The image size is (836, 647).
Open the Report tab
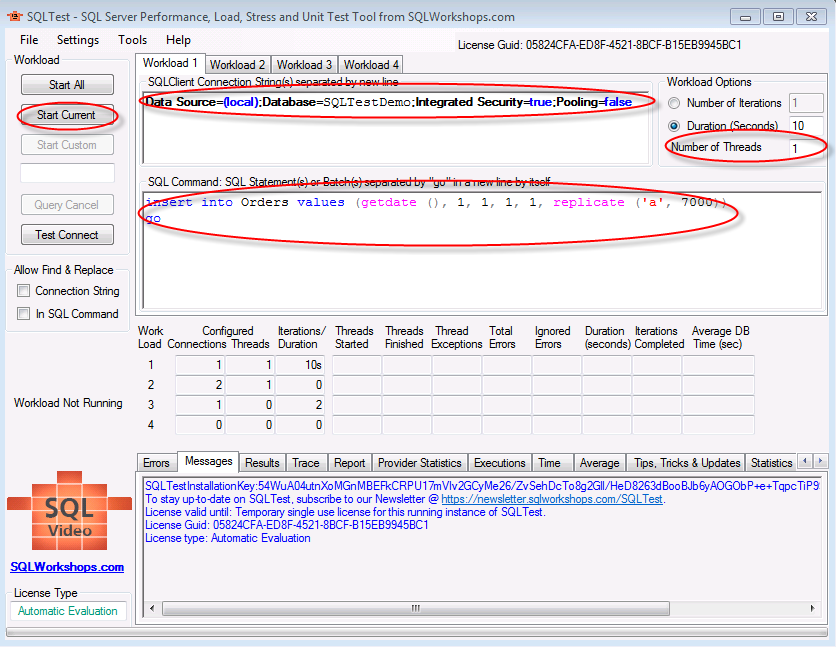point(350,463)
